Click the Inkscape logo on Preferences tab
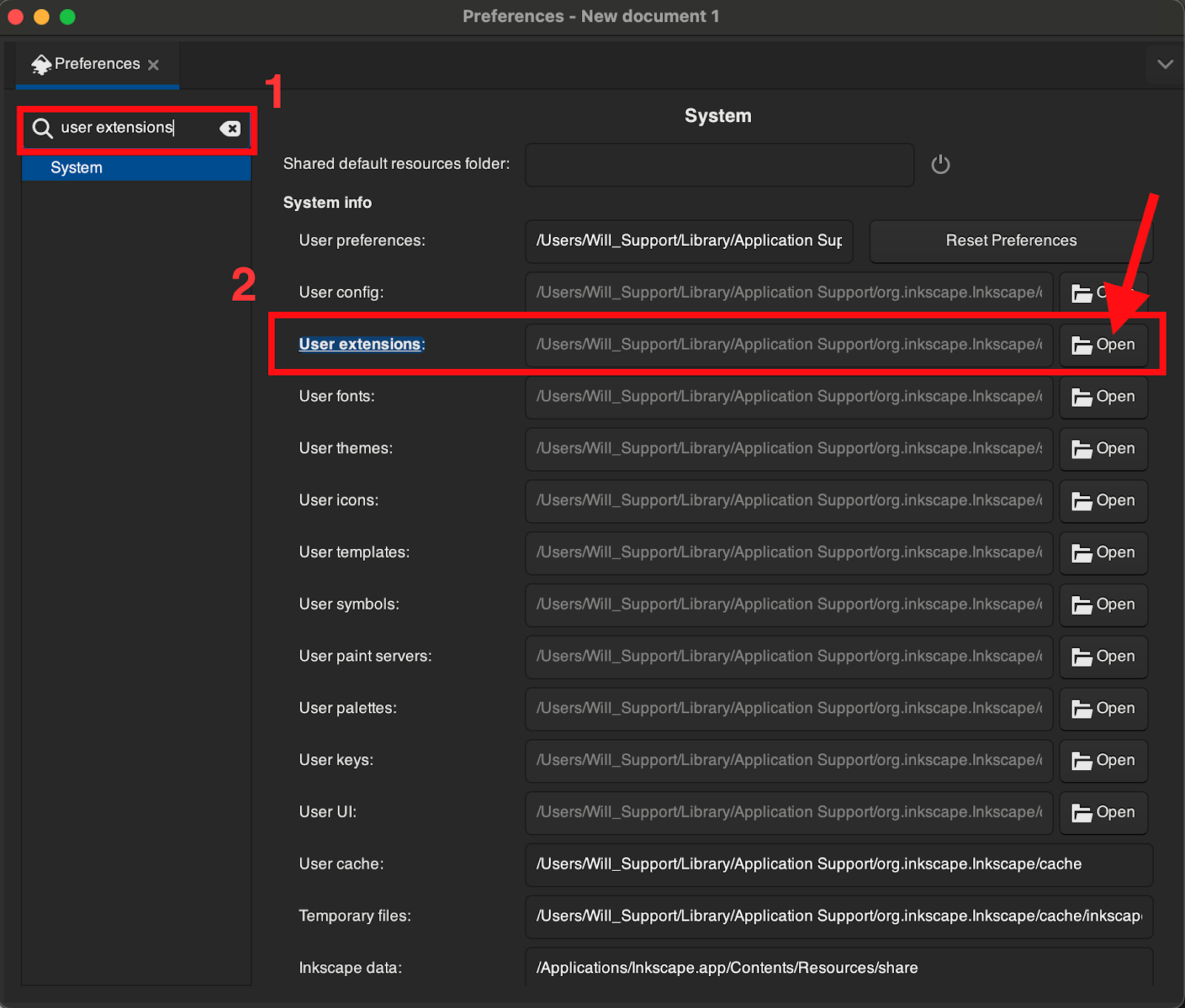 [x=41, y=64]
